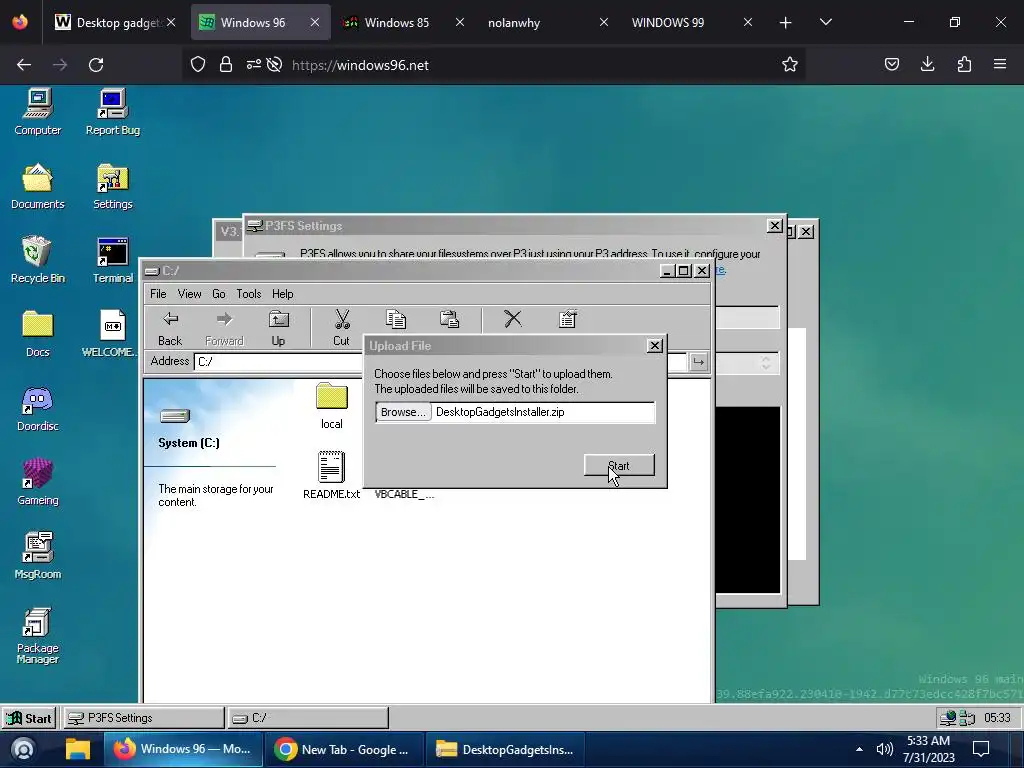
Task: Switch to the Windows 85 browser tab
Action: (403, 22)
